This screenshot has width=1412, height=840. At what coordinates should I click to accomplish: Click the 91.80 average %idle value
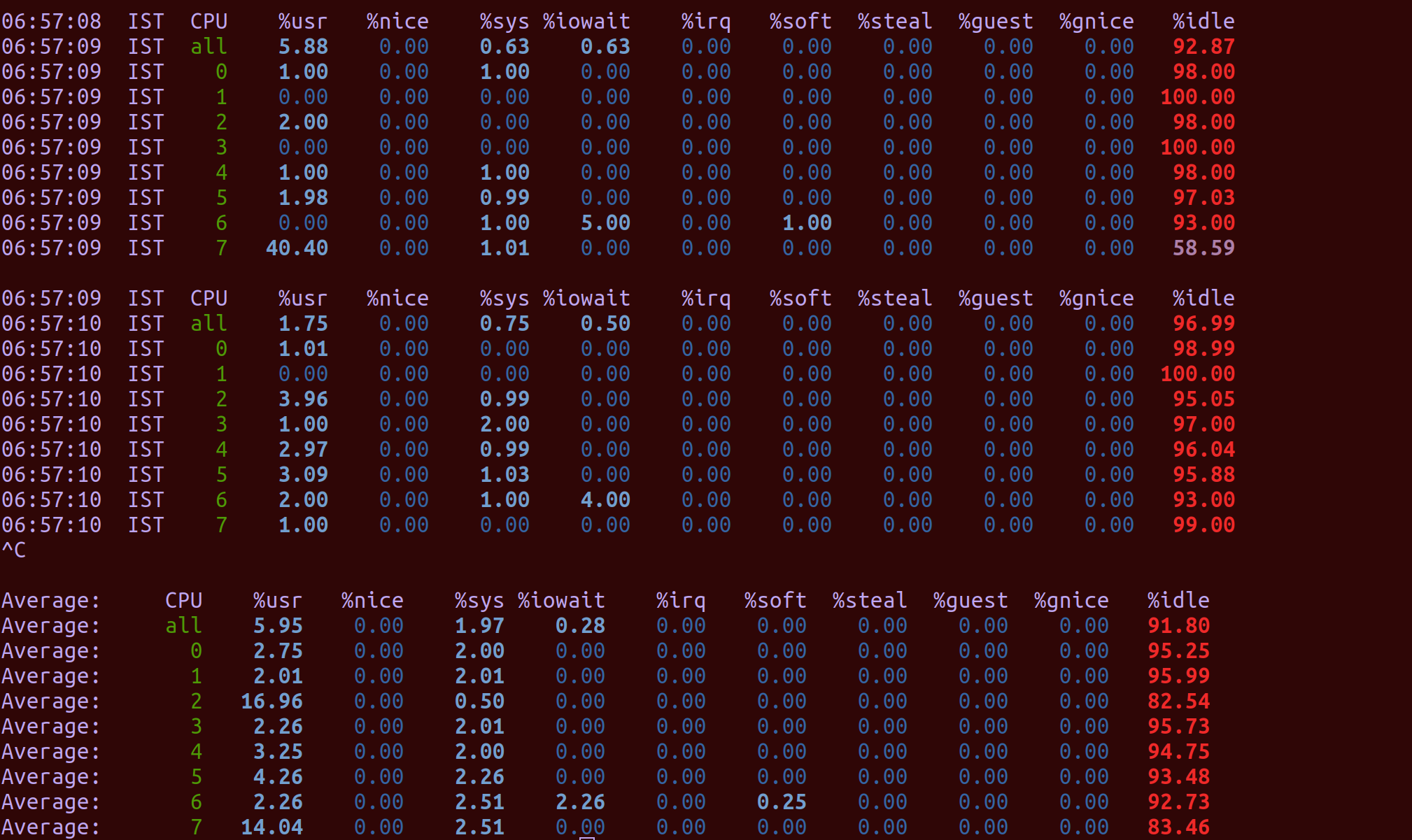coord(1178,626)
